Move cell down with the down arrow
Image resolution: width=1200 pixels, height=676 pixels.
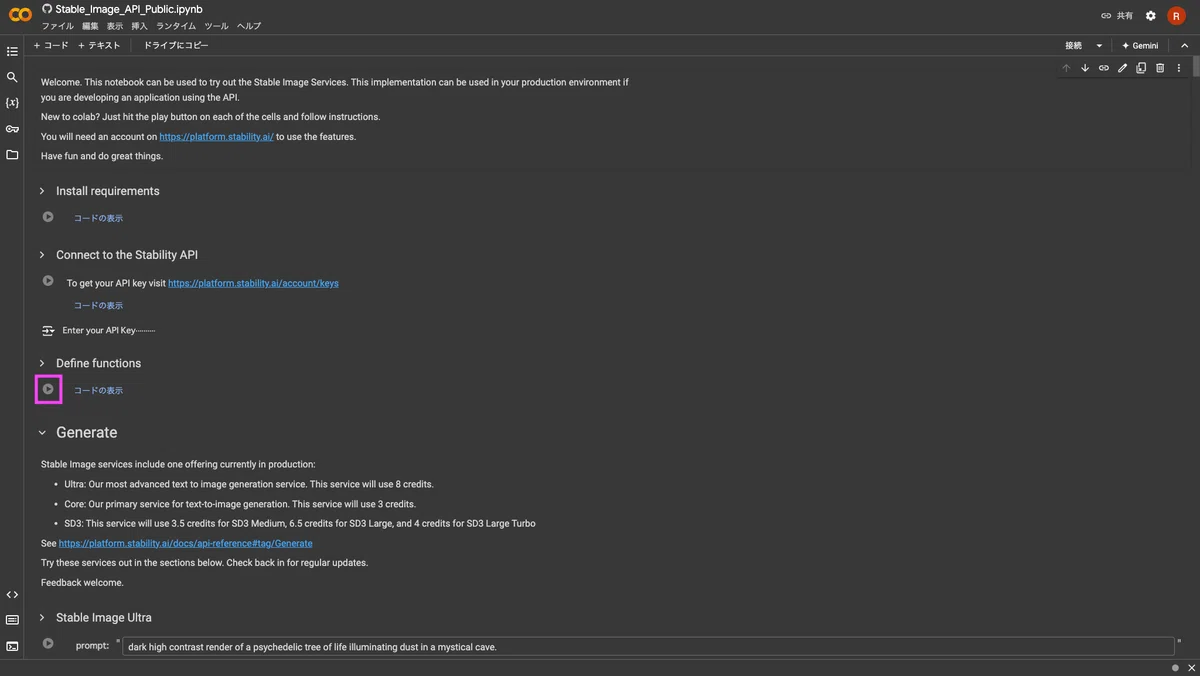[x=1085, y=68]
